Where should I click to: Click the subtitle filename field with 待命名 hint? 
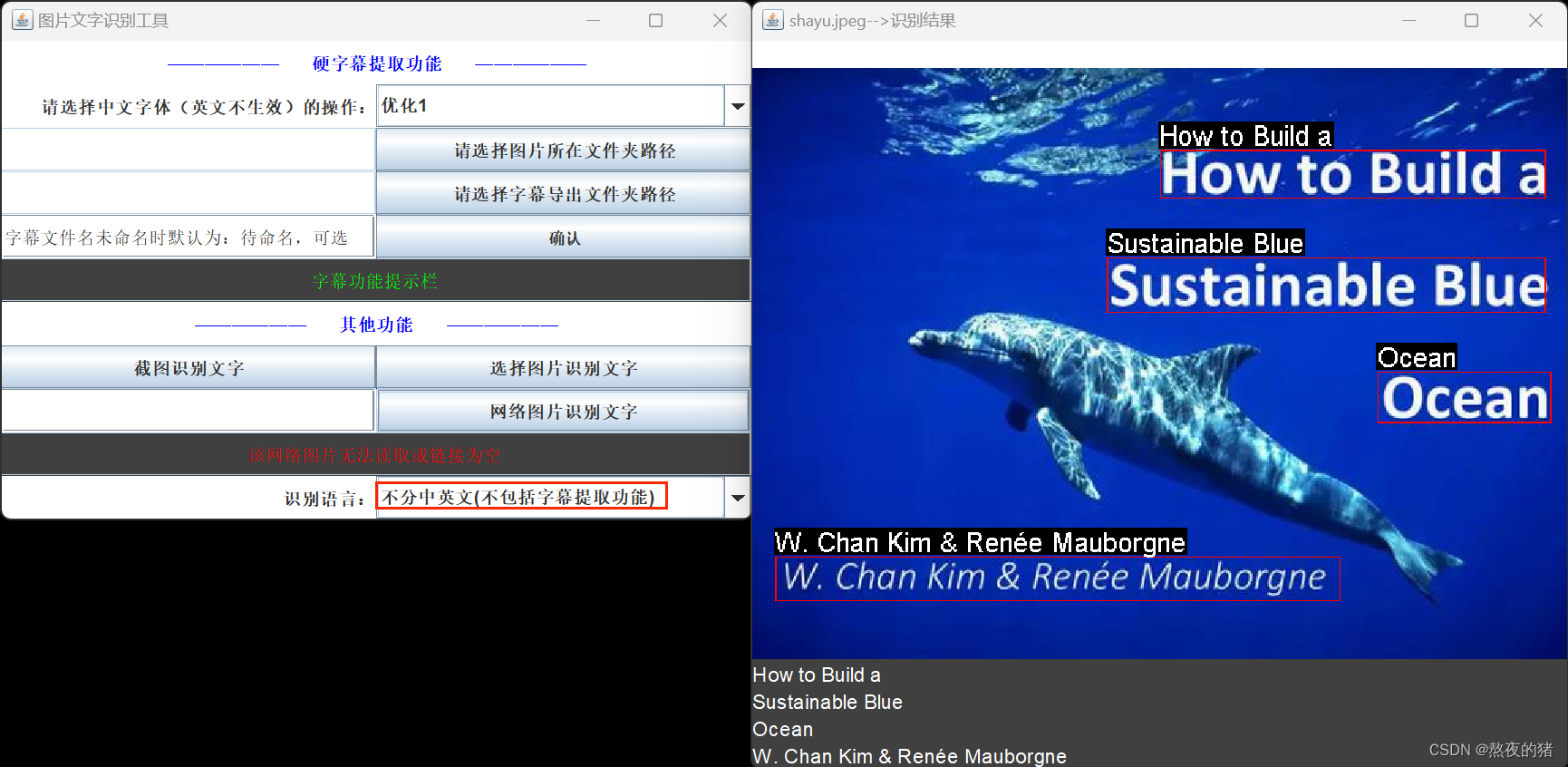coord(189,238)
